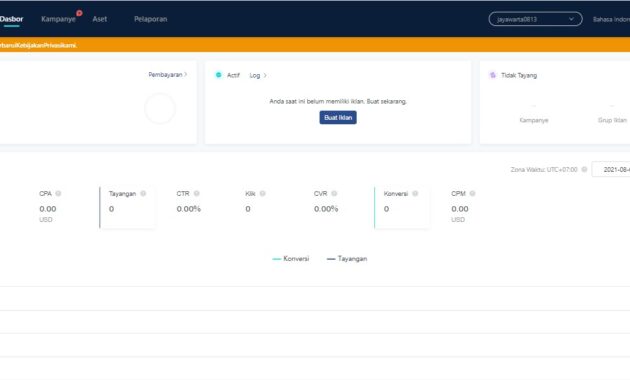Click the Tidak Tayang status icon
630x380 pixels.
click(x=493, y=75)
